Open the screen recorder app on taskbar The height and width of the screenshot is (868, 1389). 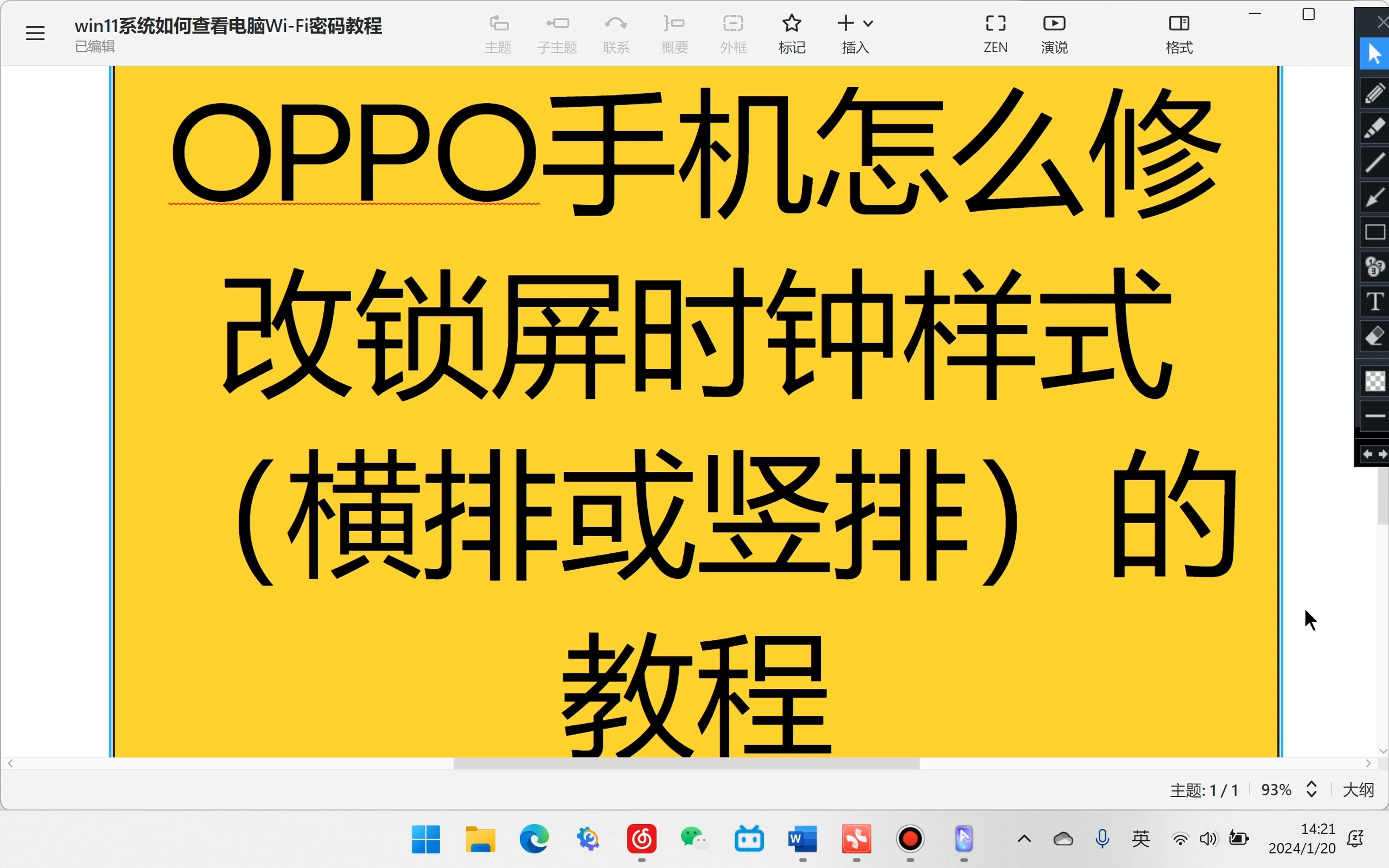(910, 839)
